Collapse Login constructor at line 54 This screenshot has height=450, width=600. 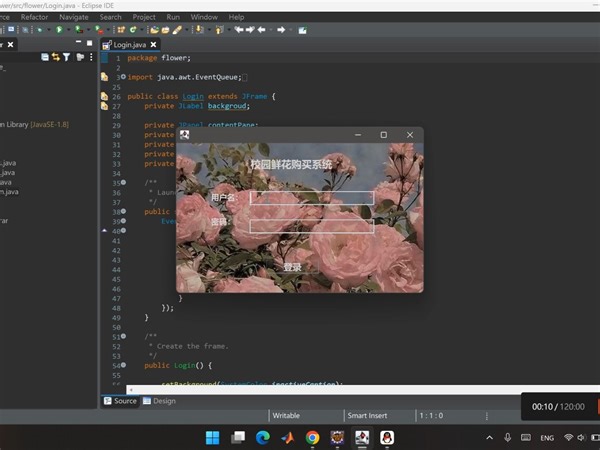pos(123,365)
